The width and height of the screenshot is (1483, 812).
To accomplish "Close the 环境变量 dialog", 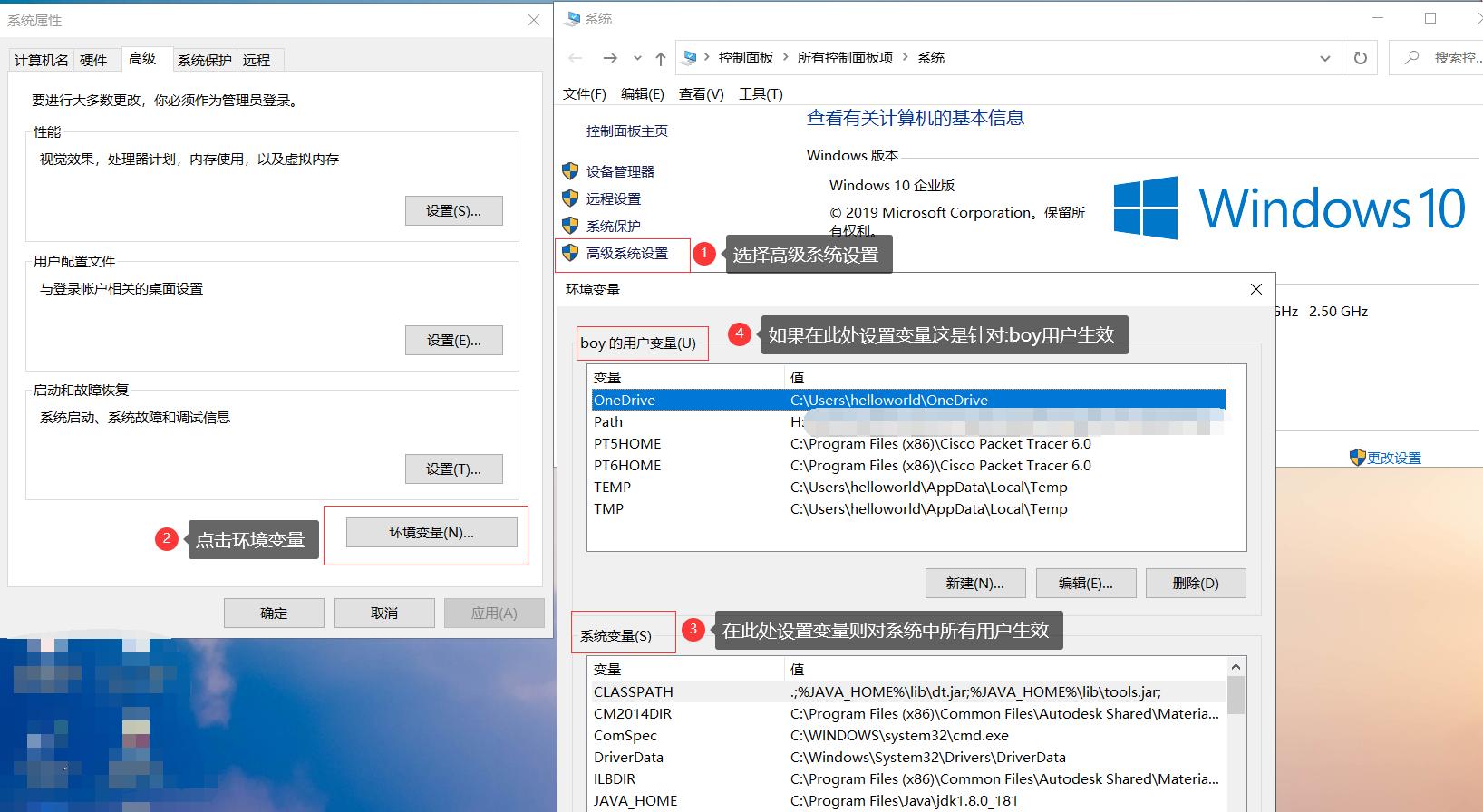I will pos(1256,289).
